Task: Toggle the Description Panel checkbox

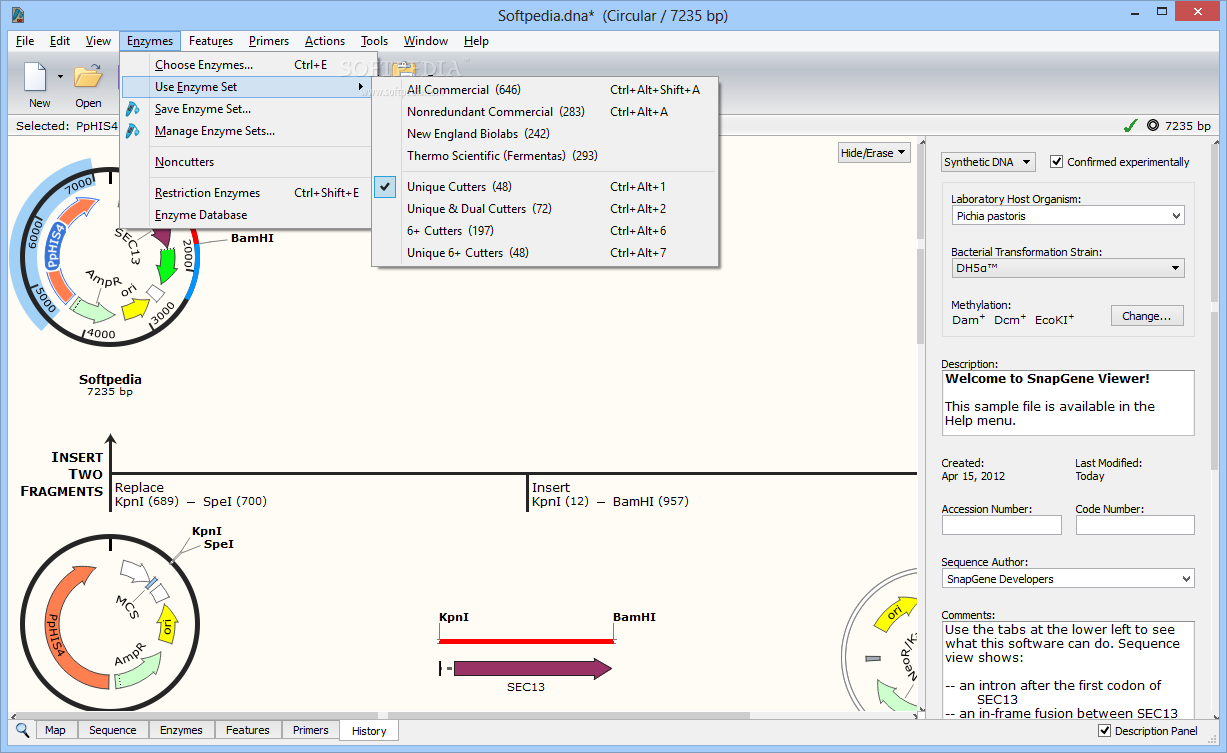Action: pos(1104,731)
